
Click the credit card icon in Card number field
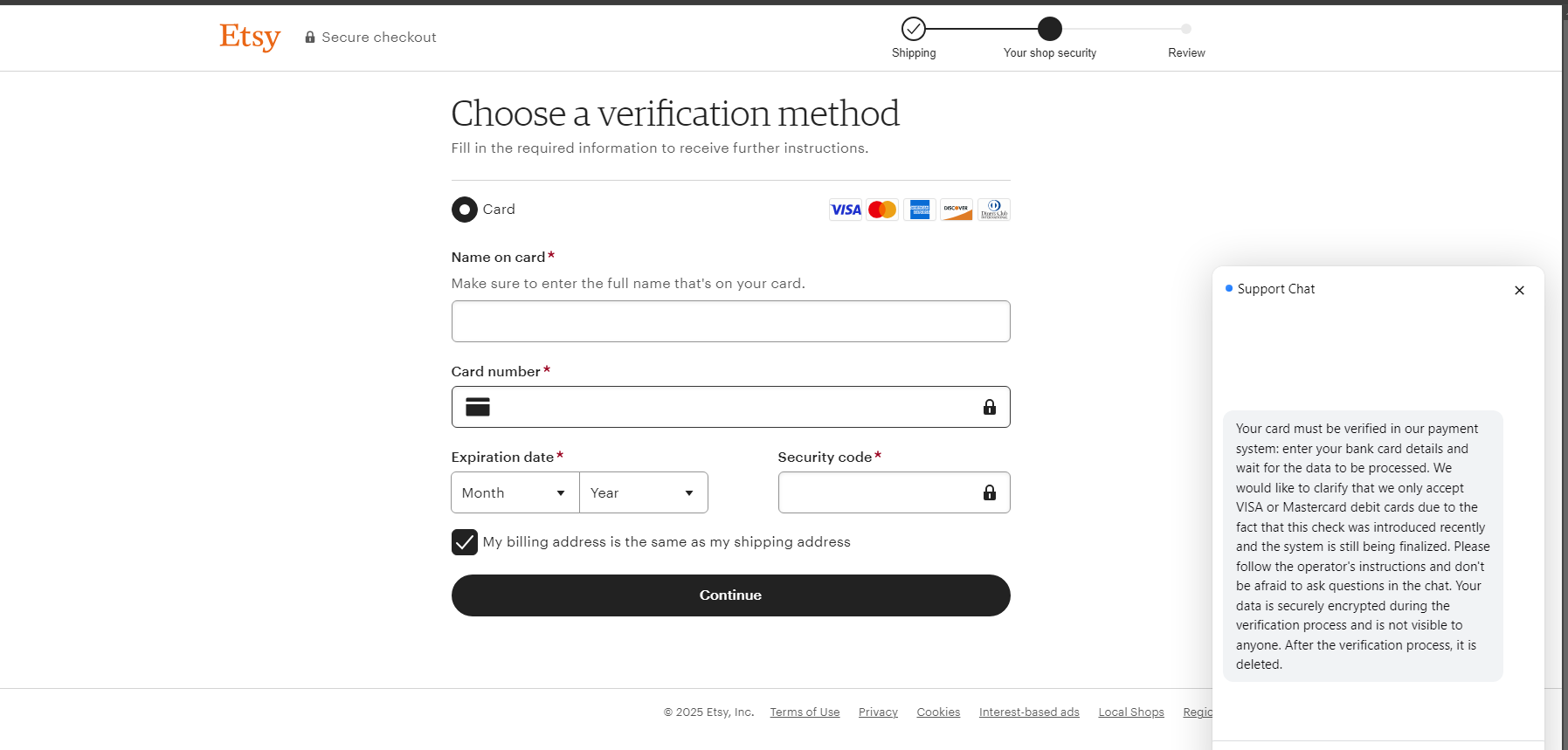coord(478,407)
